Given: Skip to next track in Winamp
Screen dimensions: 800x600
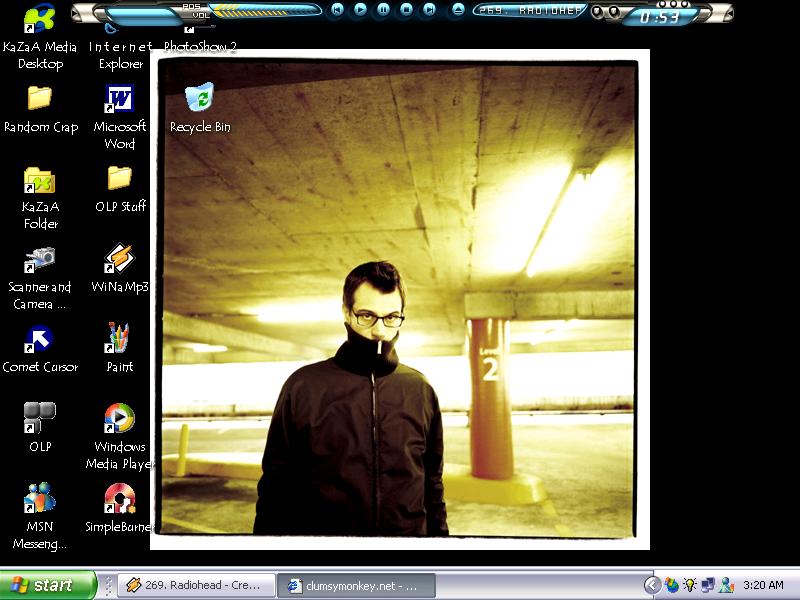Looking at the screenshot, I should point(430,9).
